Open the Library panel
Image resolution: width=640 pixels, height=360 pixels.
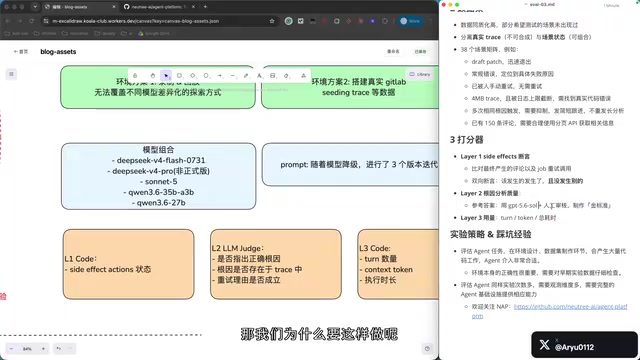[x=420, y=74]
